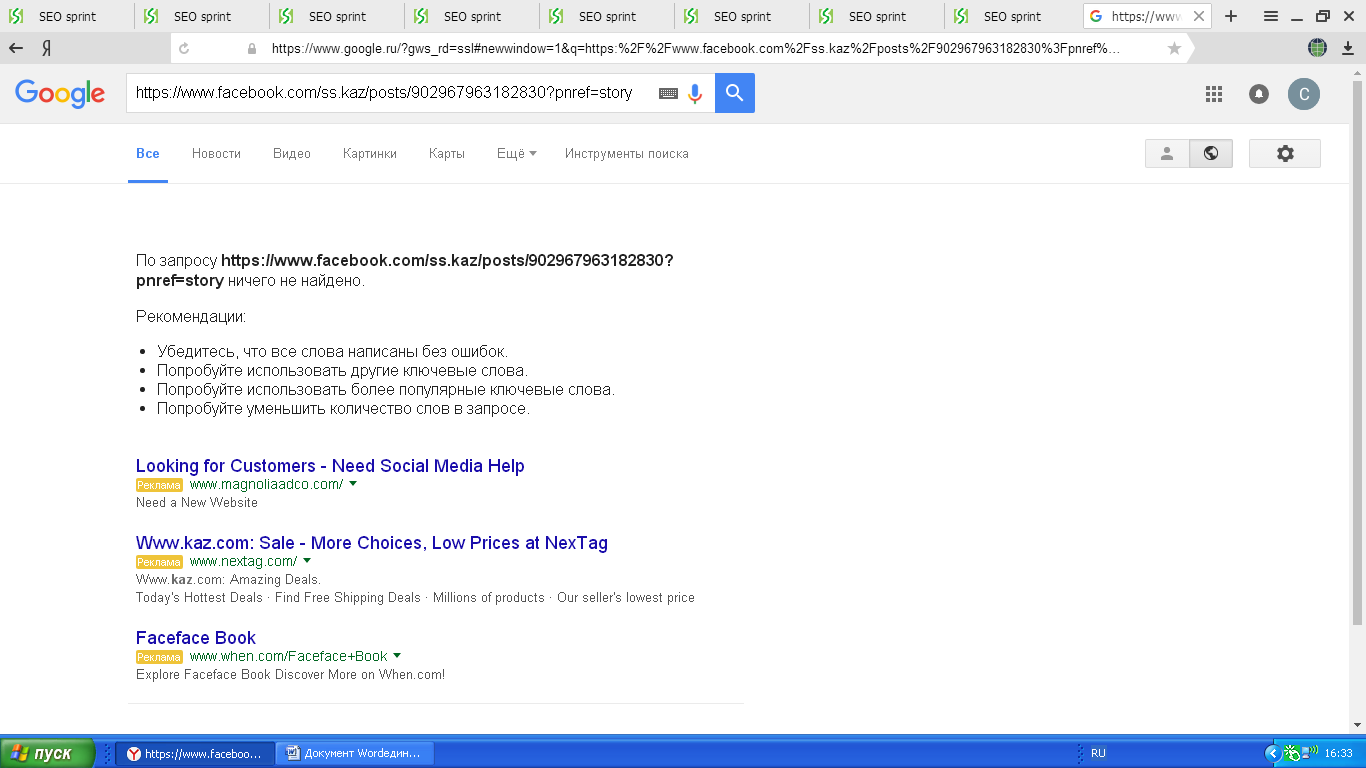
Task: Click the padlock icon in the address bar
Action: point(251,48)
